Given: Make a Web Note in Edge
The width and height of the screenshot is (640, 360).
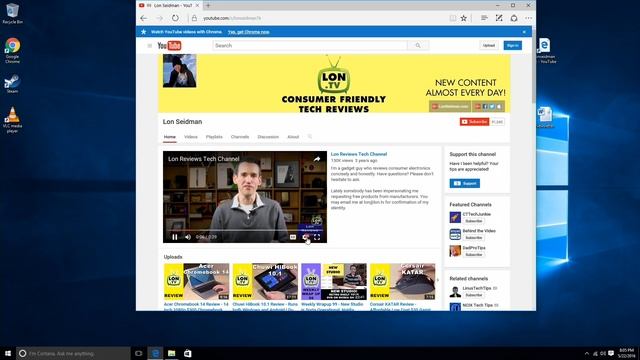Looking at the screenshot, I should (x=499, y=18).
